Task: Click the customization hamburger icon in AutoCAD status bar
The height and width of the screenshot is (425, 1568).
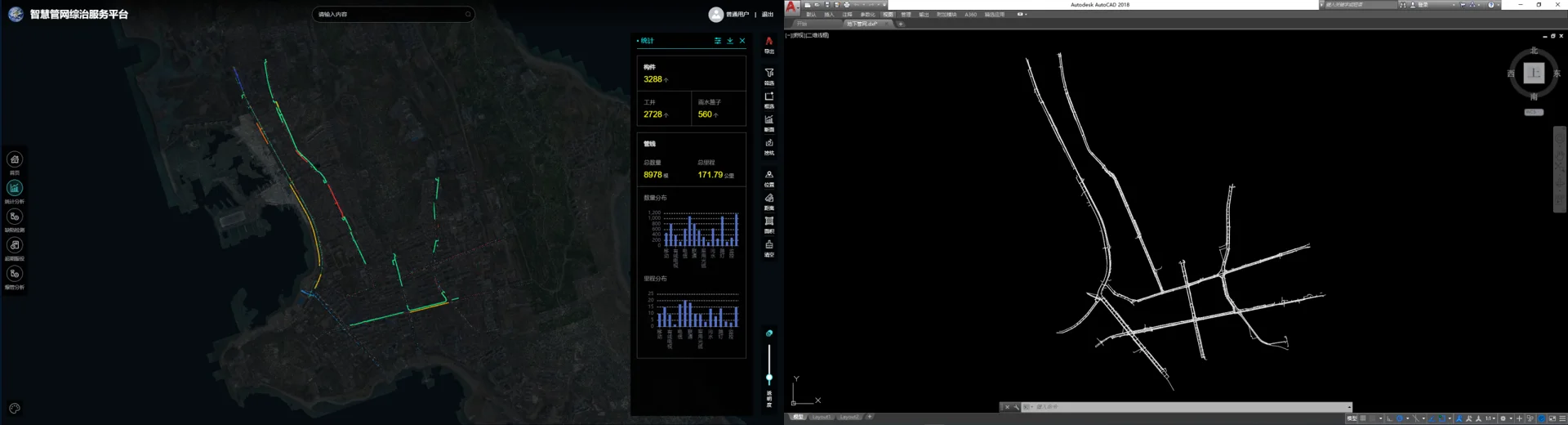Action: [1562, 418]
